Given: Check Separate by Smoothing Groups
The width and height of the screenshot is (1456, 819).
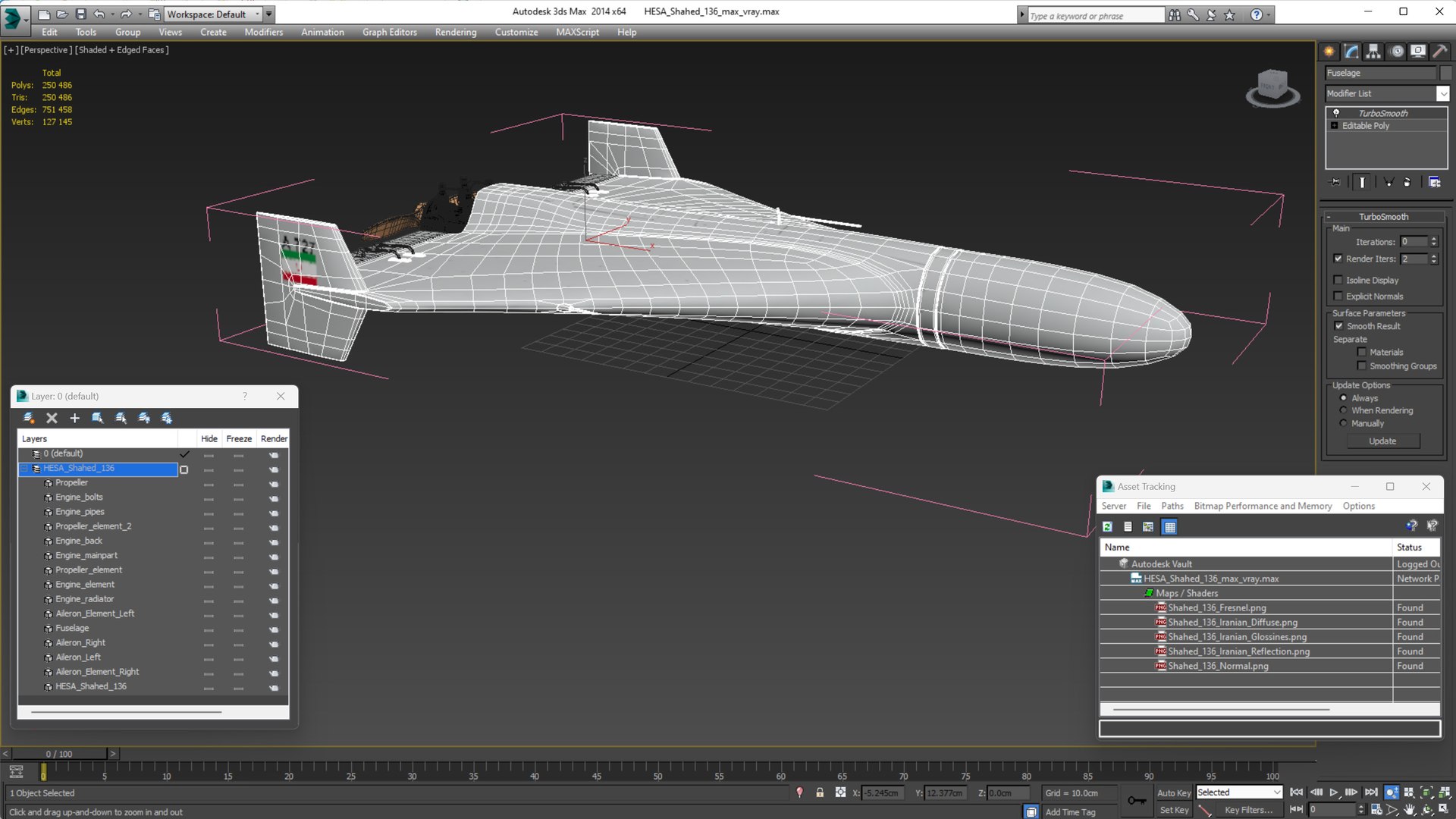Looking at the screenshot, I should point(1362,366).
